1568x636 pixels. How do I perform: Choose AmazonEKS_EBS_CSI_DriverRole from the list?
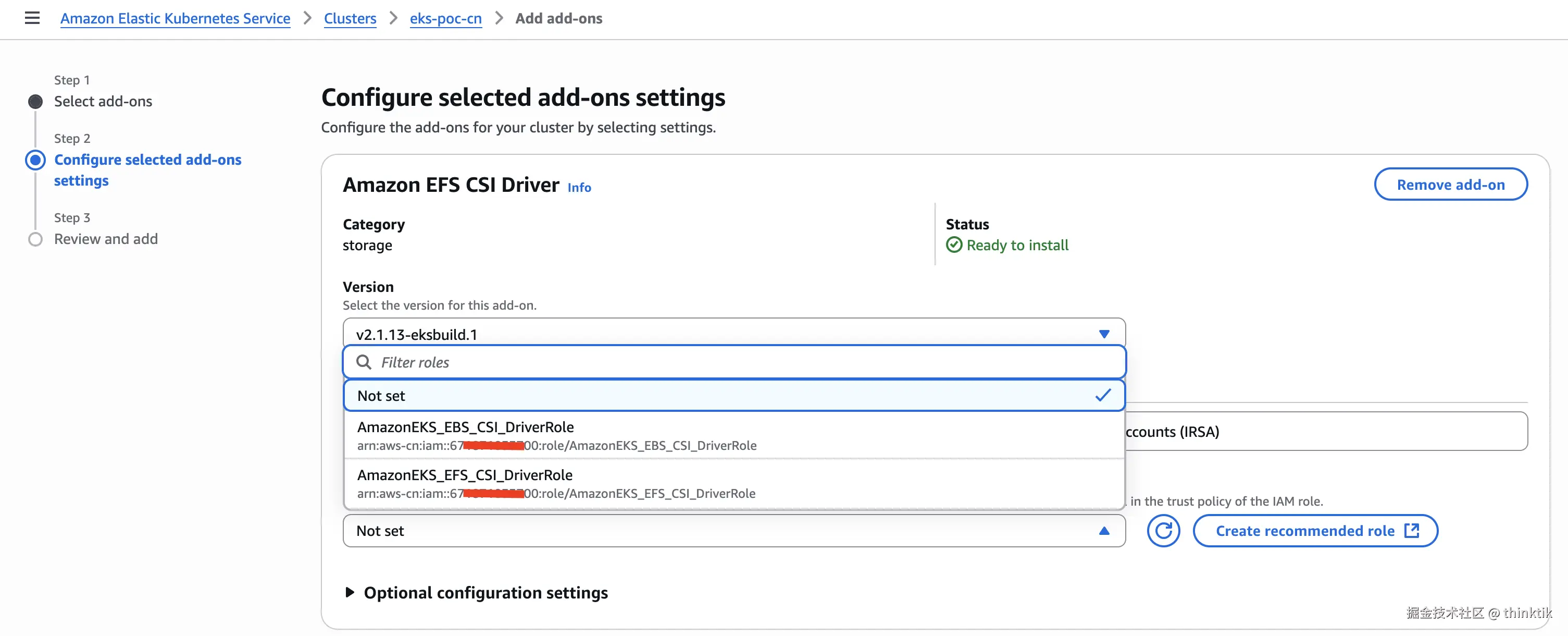pyautogui.click(x=733, y=435)
